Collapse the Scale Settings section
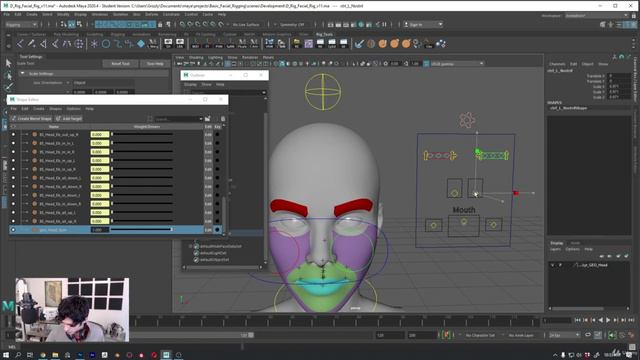Image resolution: width=640 pixels, height=360 pixels. [23, 73]
